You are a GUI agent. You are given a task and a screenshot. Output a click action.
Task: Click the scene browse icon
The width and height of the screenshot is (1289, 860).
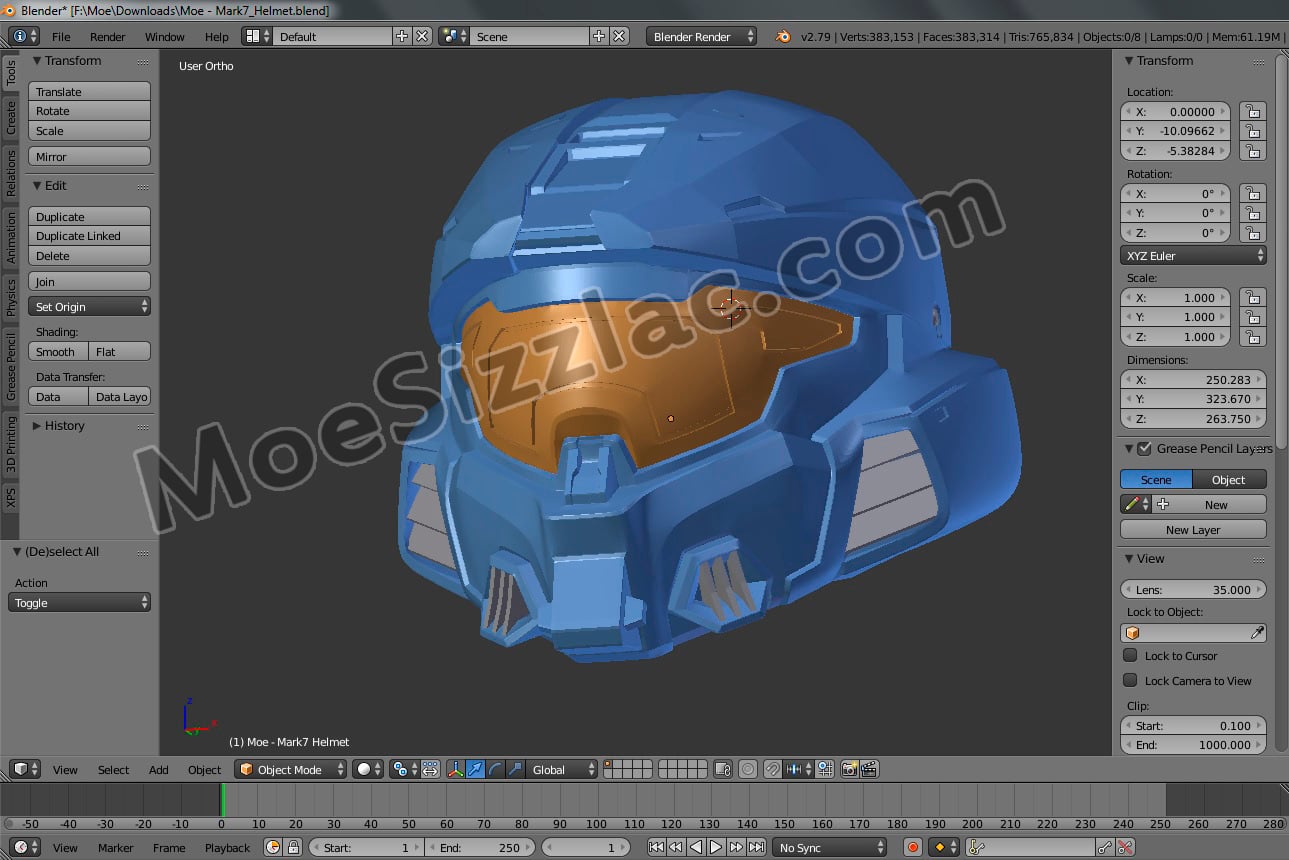point(454,36)
